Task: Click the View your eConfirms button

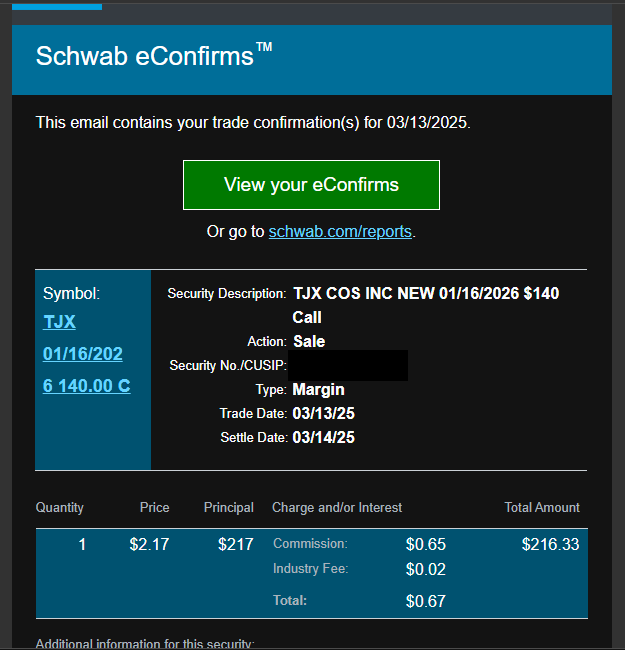Action: click(311, 185)
